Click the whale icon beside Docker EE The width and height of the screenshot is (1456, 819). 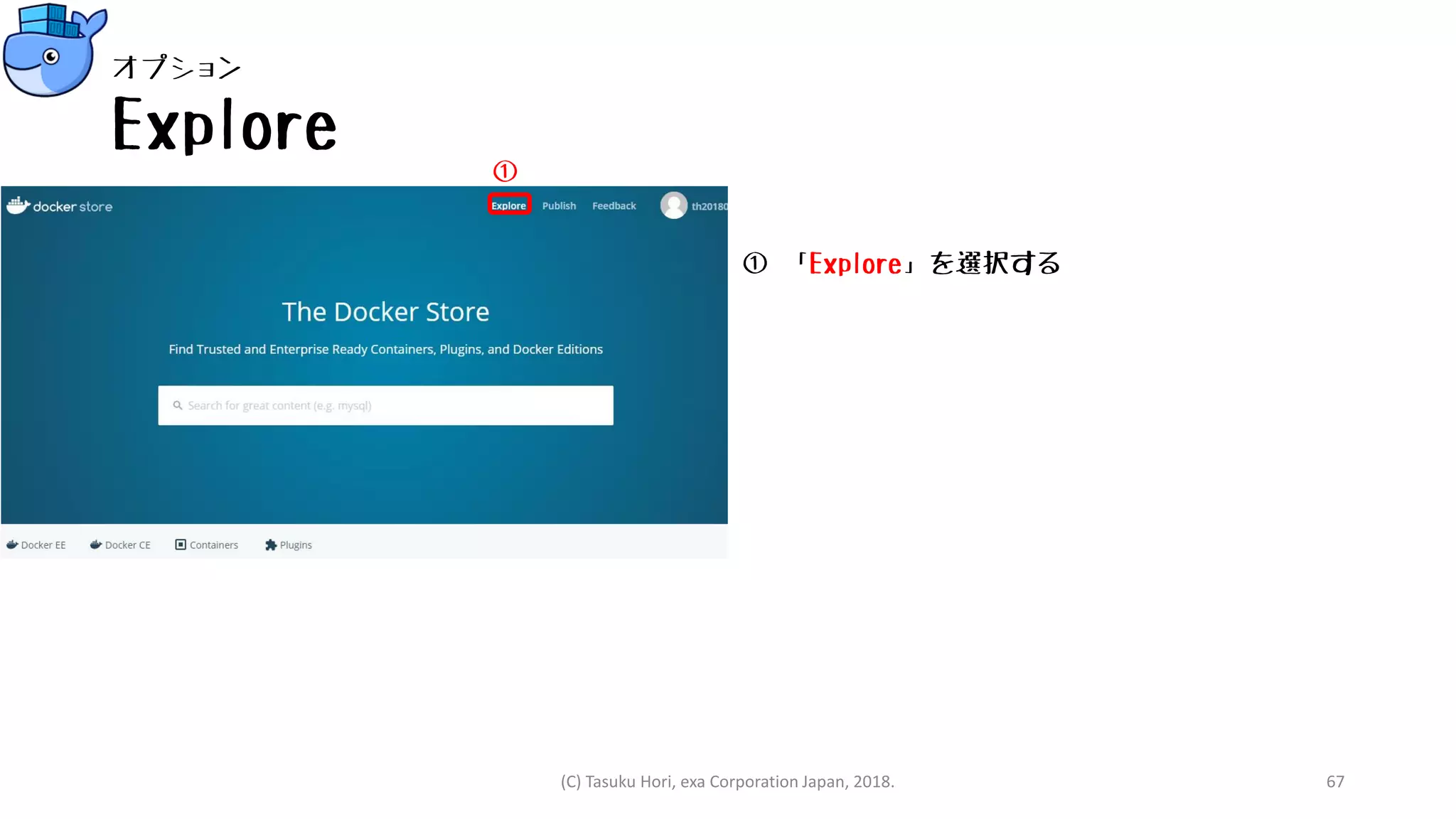[12, 545]
